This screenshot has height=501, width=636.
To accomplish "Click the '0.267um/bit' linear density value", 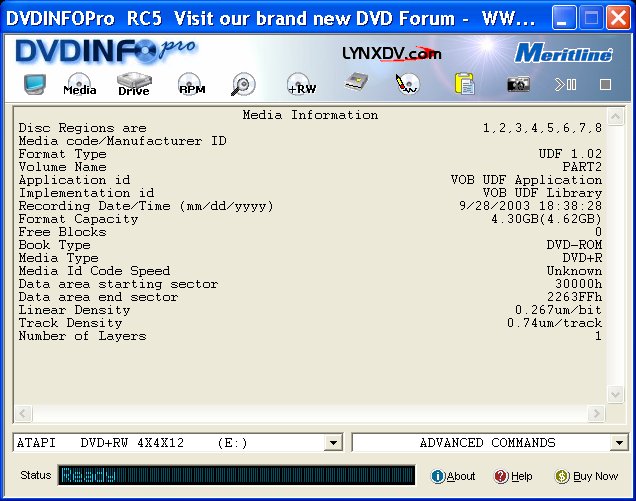I will point(559,310).
